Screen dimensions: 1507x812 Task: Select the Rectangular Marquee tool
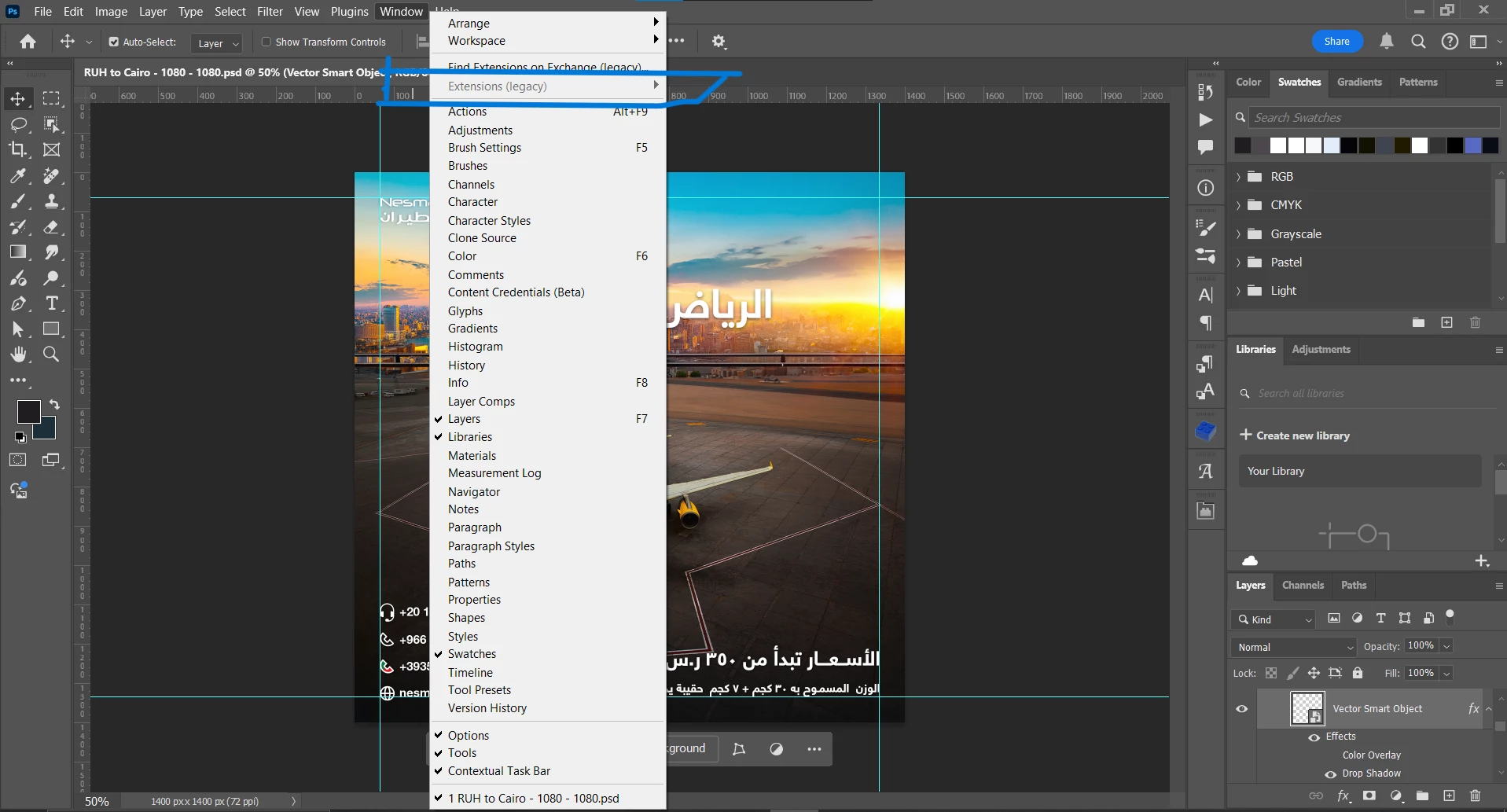point(51,99)
